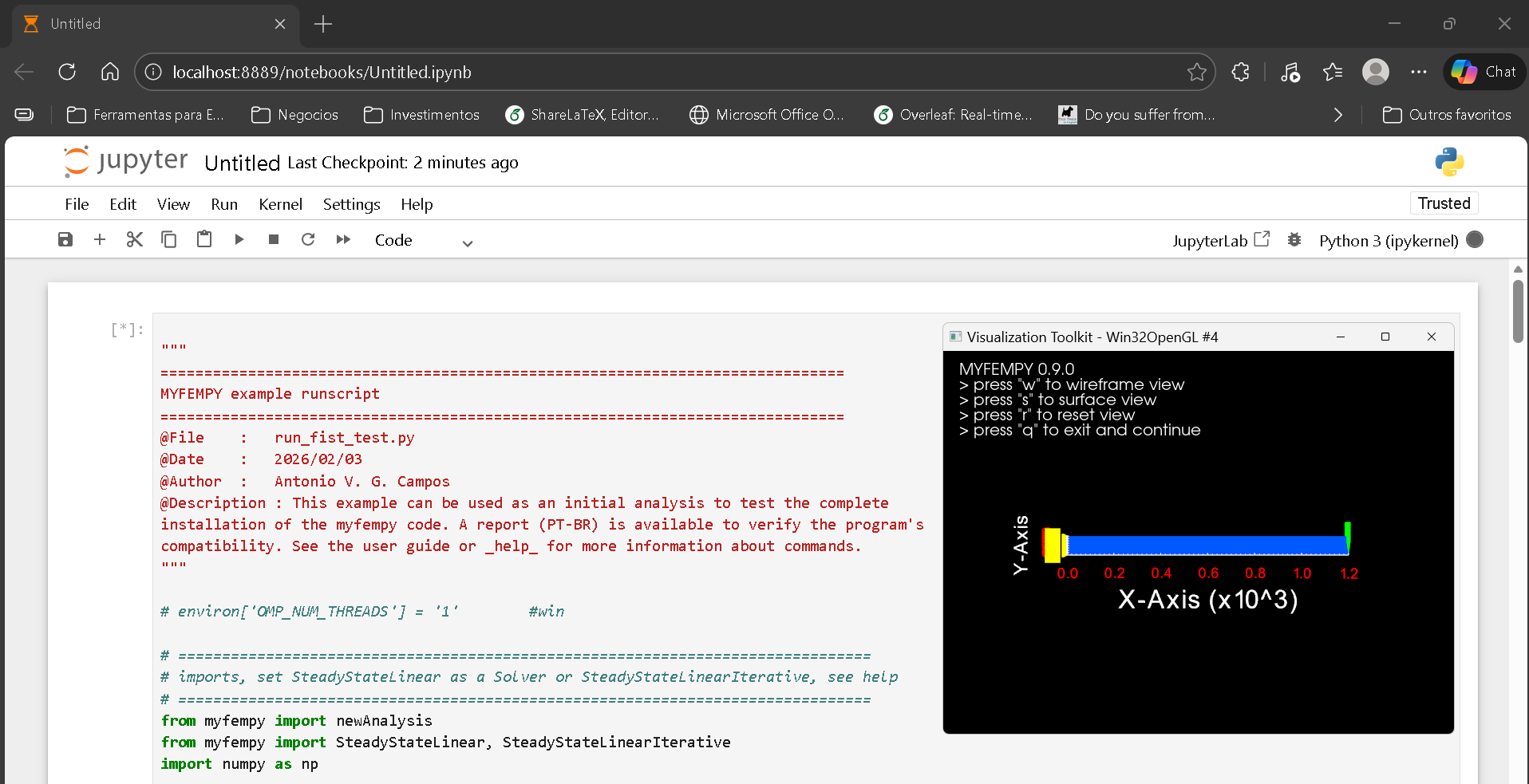Save the notebook with the floppy disk icon
The width and height of the screenshot is (1529, 784).
pyautogui.click(x=65, y=239)
